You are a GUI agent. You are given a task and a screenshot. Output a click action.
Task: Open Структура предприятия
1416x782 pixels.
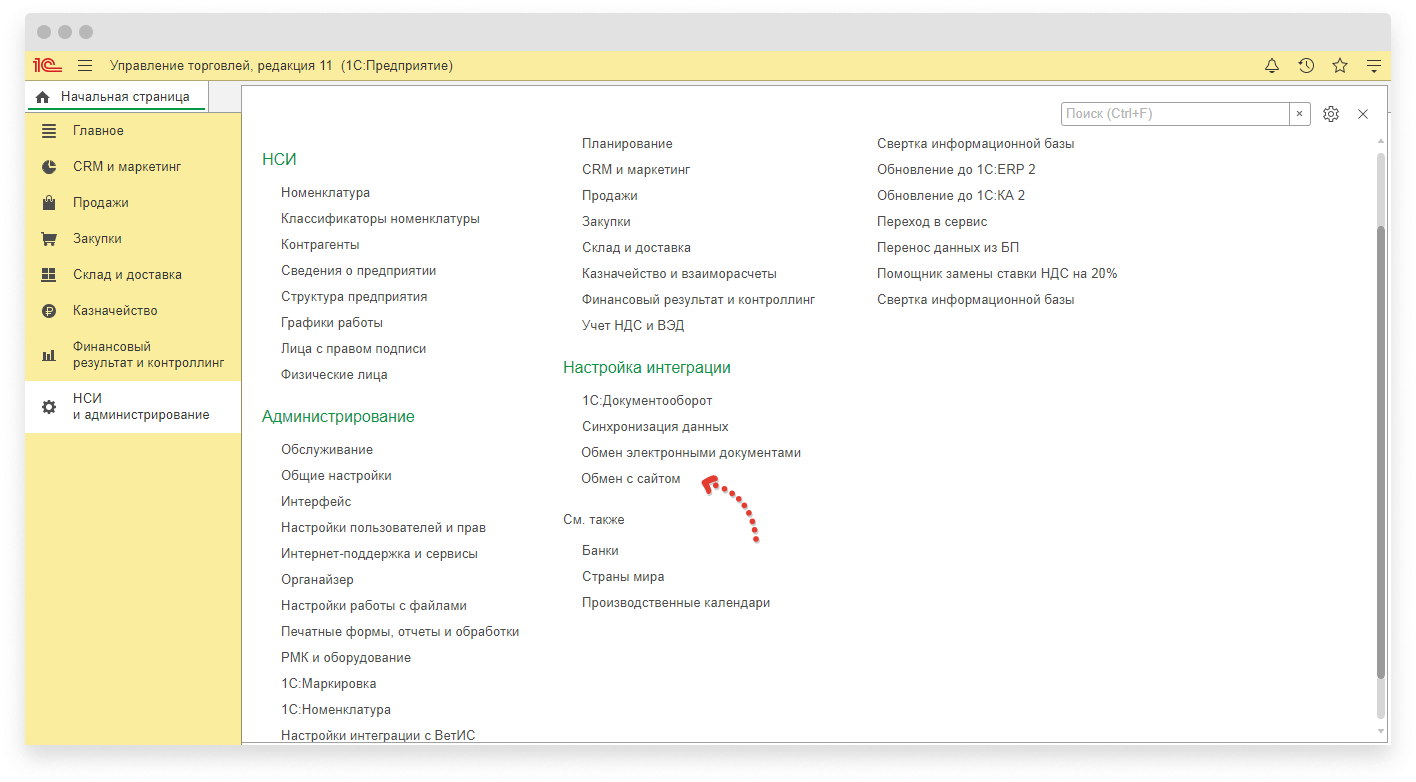tap(354, 297)
